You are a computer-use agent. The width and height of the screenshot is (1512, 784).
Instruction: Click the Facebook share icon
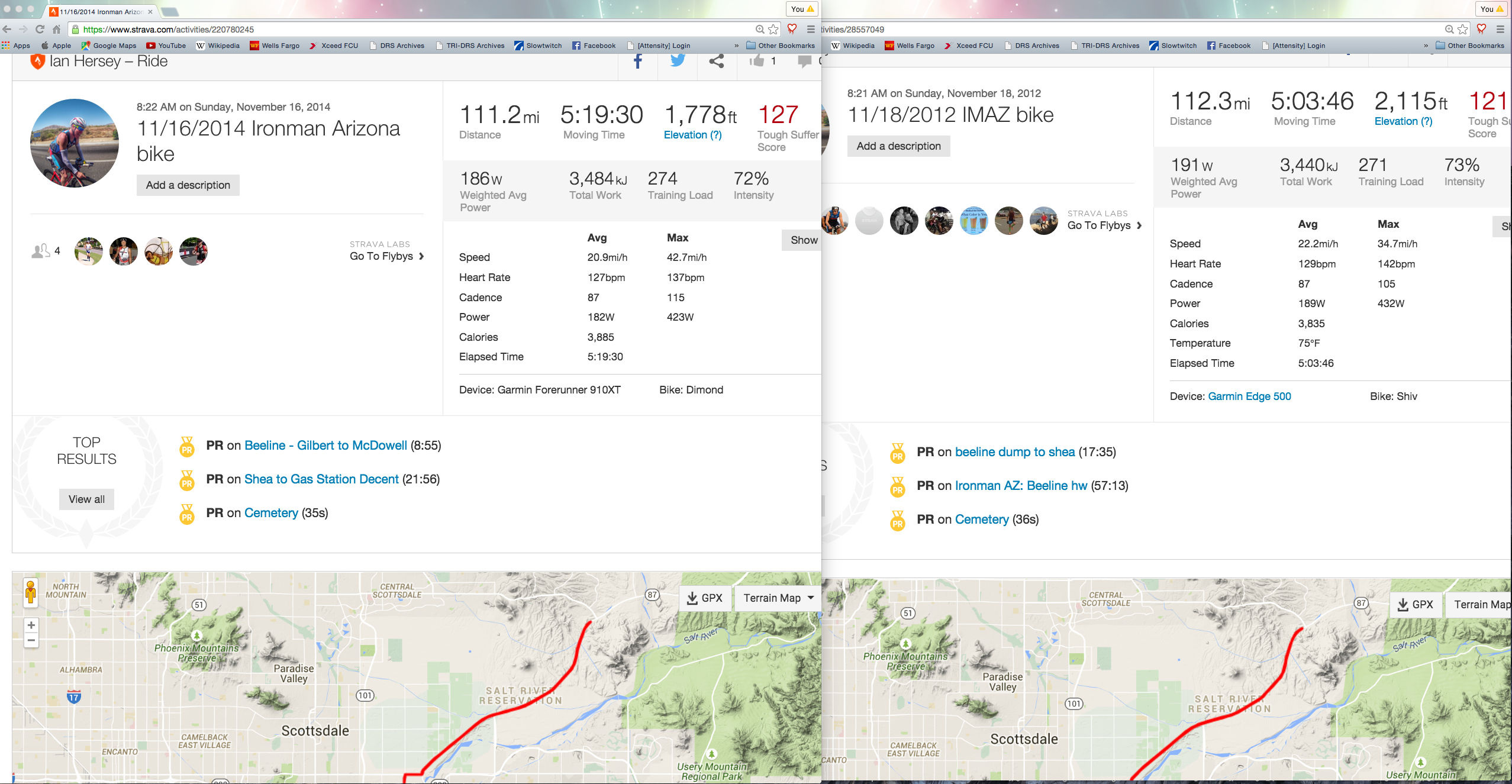click(x=637, y=61)
